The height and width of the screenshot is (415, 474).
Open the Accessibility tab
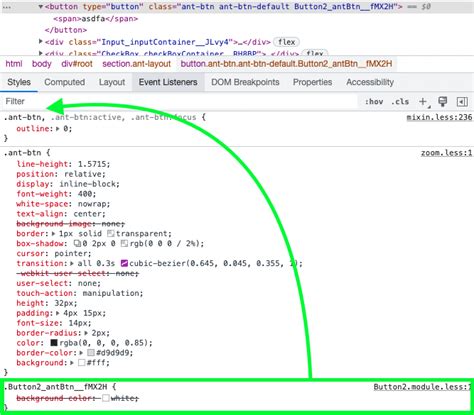pos(370,82)
